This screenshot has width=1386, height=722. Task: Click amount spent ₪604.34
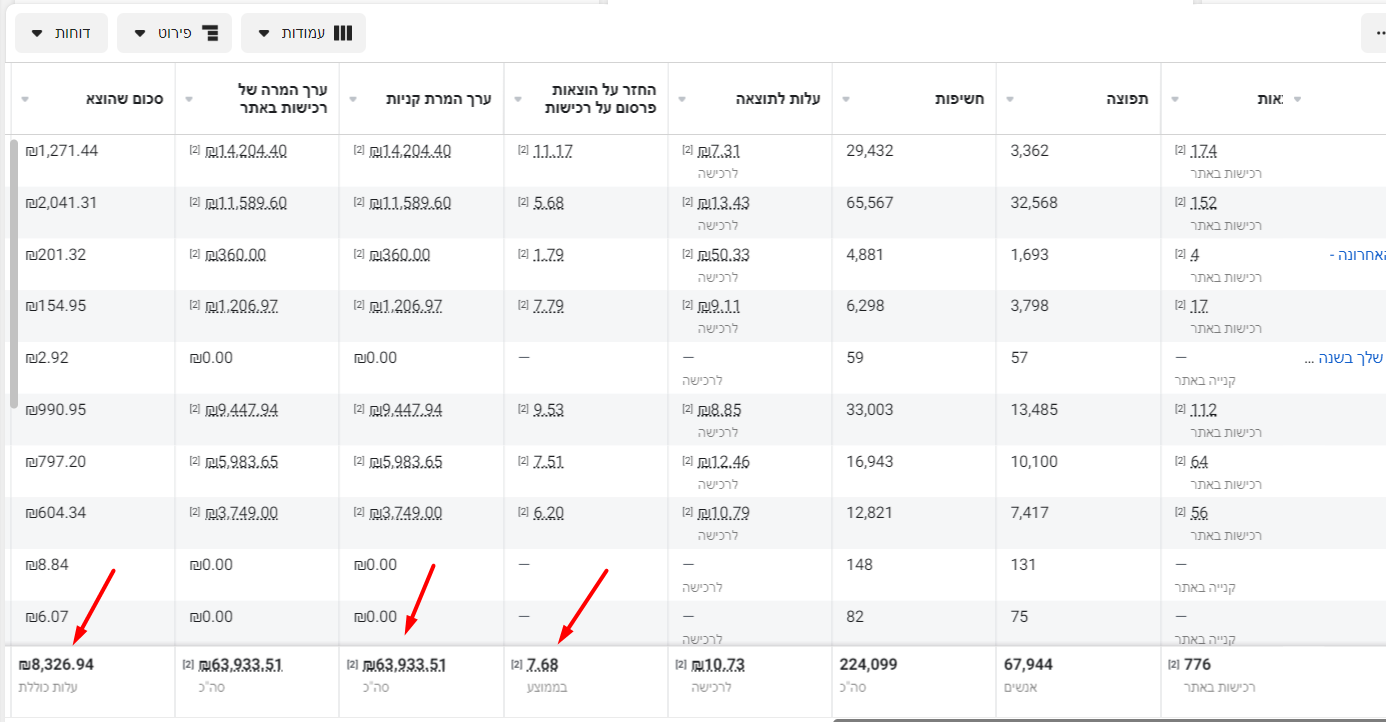[x=56, y=512]
